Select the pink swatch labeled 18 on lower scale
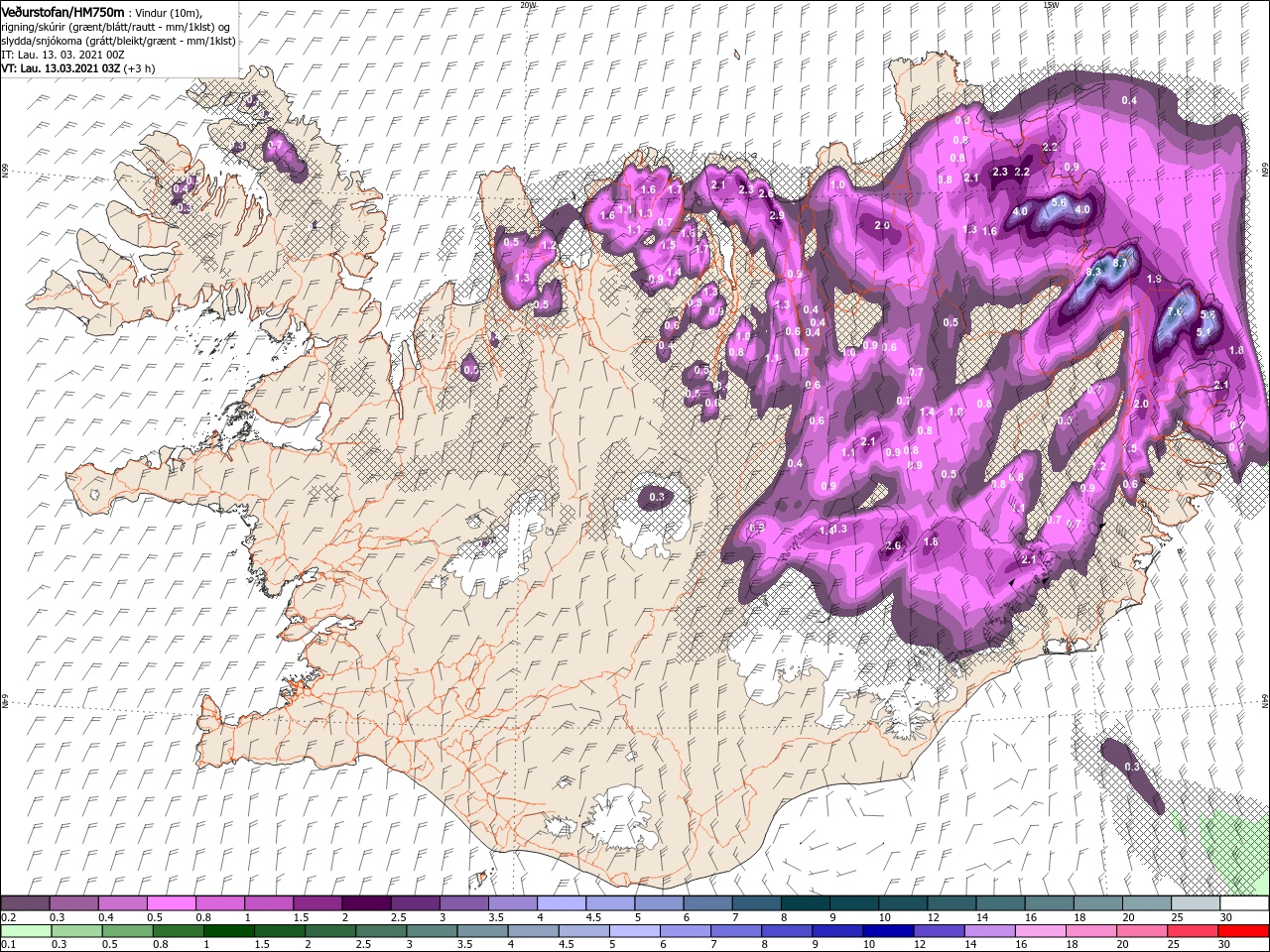This screenshot has height=952, width=1270. pyautogui.click(x=1091, y=930)
